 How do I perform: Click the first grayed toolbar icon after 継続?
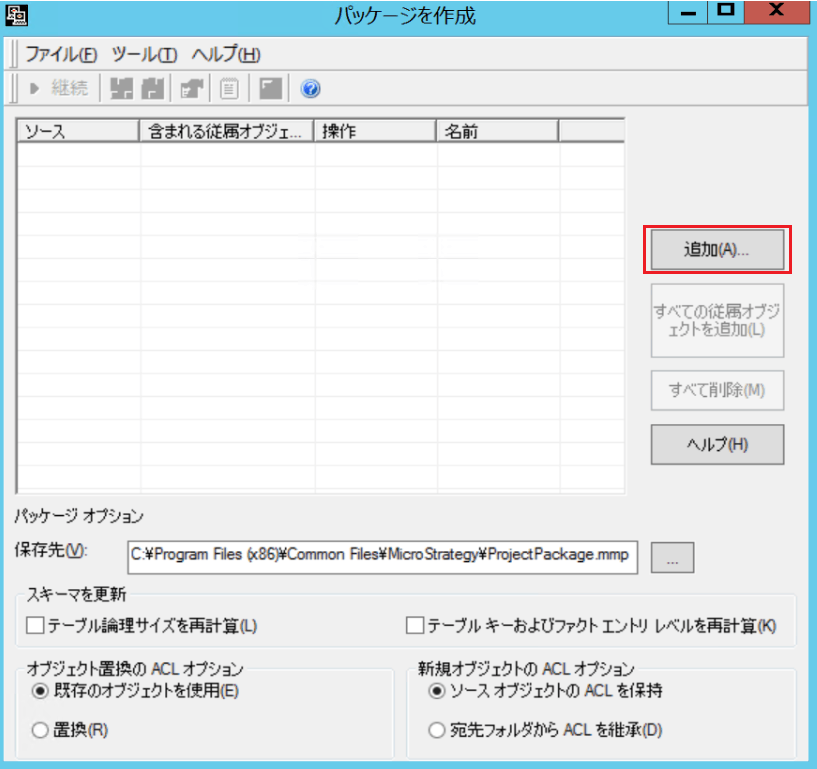(121, 88)
